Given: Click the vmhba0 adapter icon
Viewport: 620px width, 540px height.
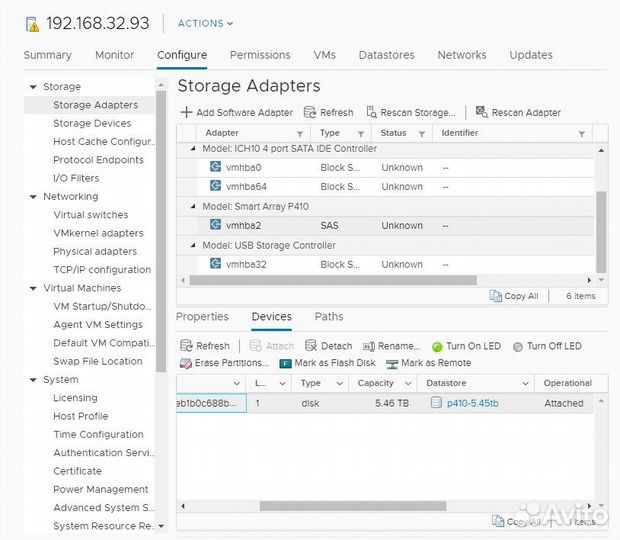Looking at the screenshot, I should click(215, 167).
